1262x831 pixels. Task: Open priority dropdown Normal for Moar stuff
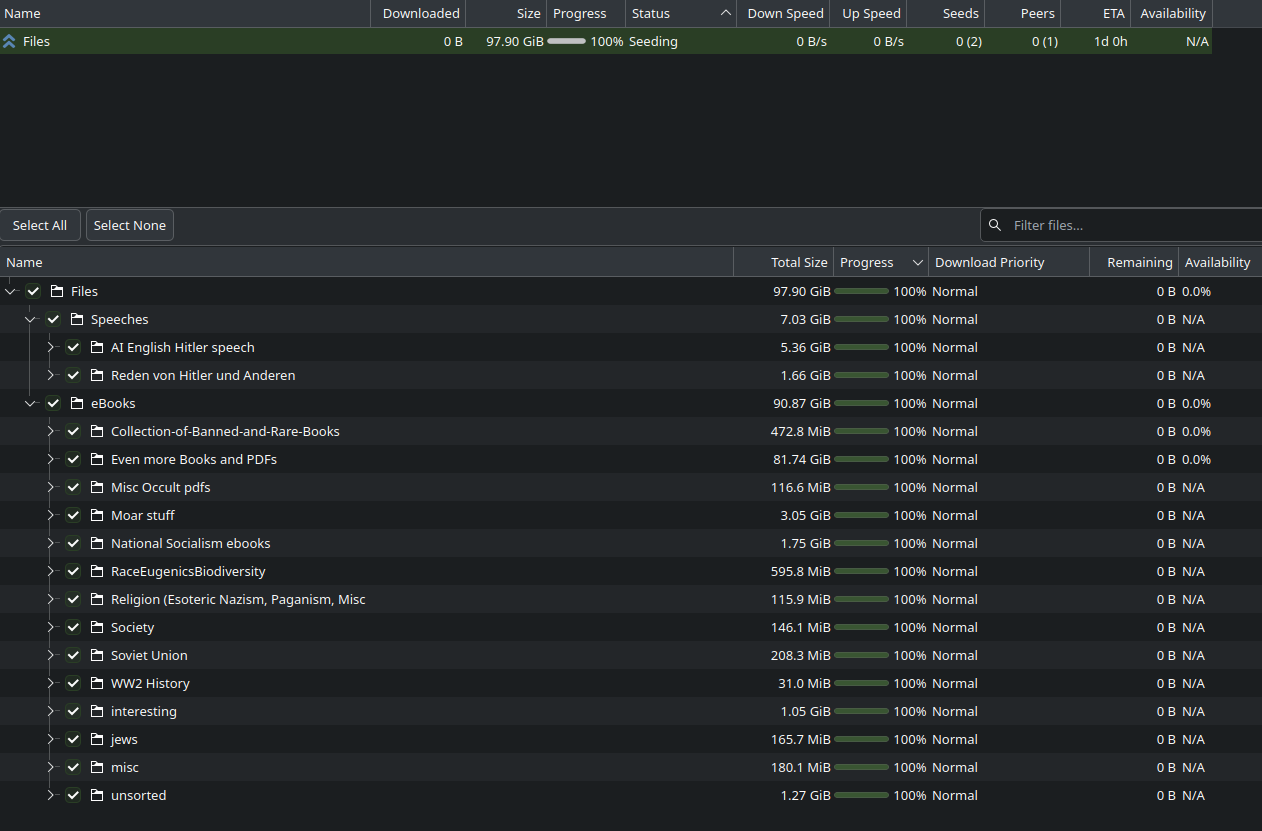pyautogui.click(x=955, y=515)
